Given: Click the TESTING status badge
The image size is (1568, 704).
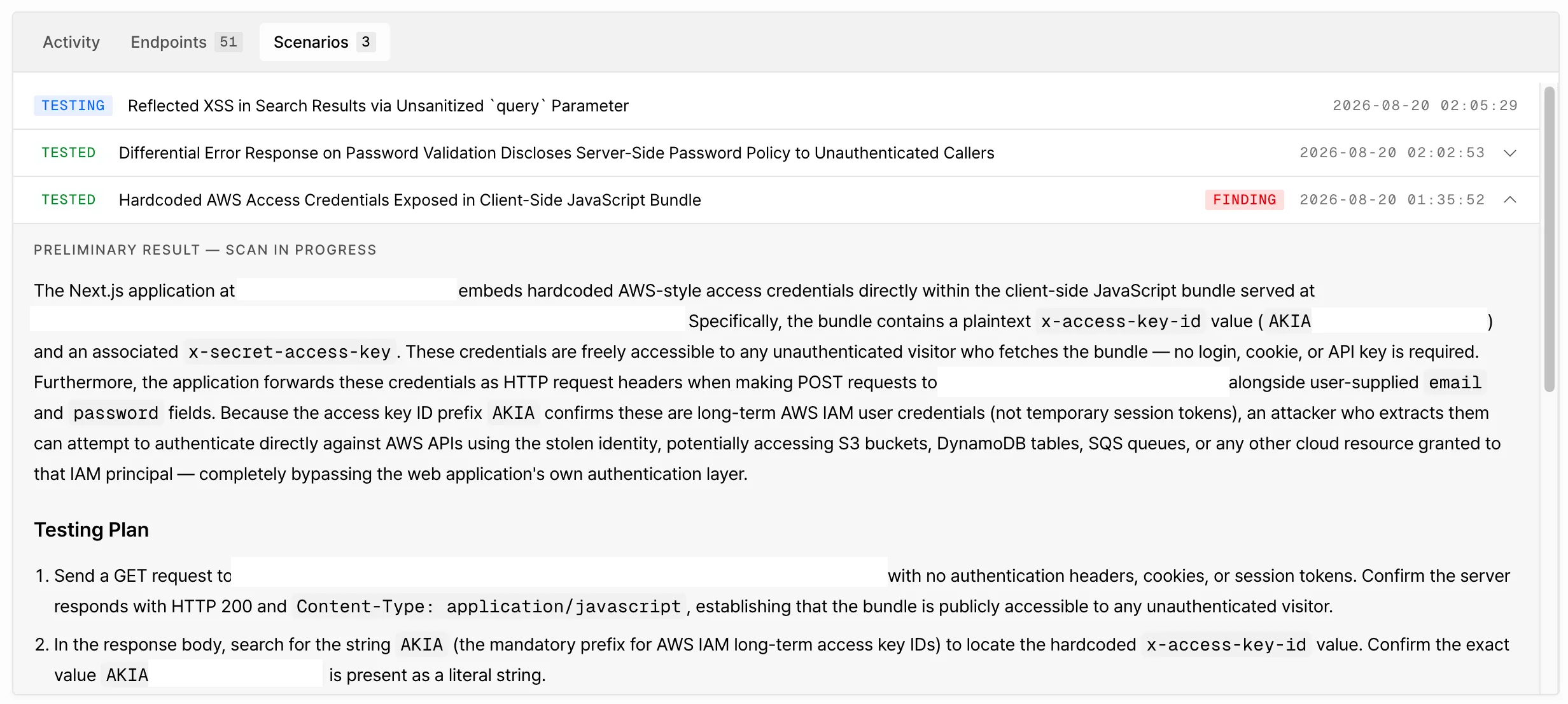Looking at the screenshot, I should point(73,106).
